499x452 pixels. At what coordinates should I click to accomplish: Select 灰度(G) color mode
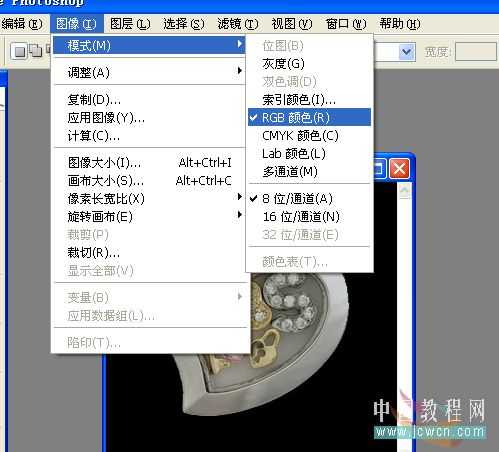[309, 63]
